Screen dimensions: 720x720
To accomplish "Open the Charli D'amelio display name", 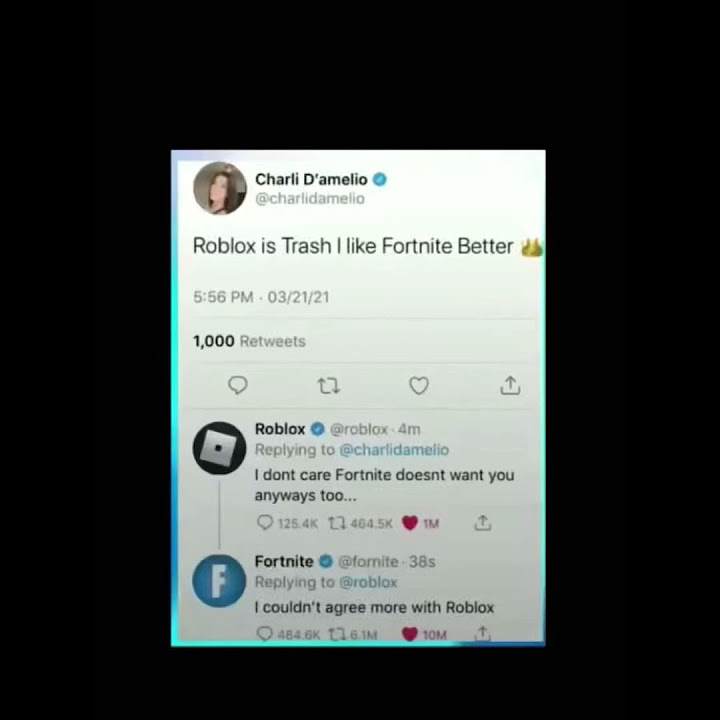I will coord(311,179).
